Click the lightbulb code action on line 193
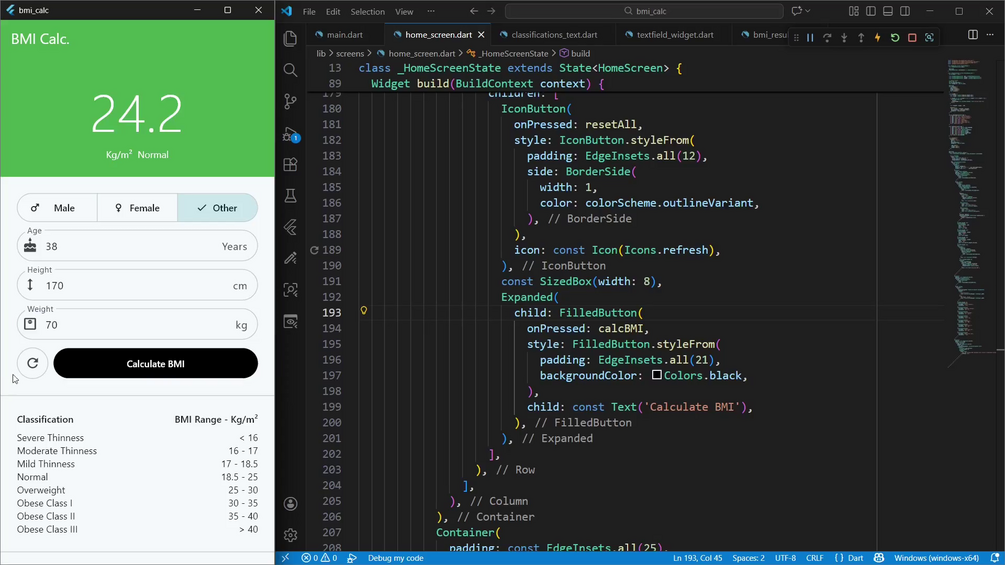1005x565 pixels. [x=363, y=311]
